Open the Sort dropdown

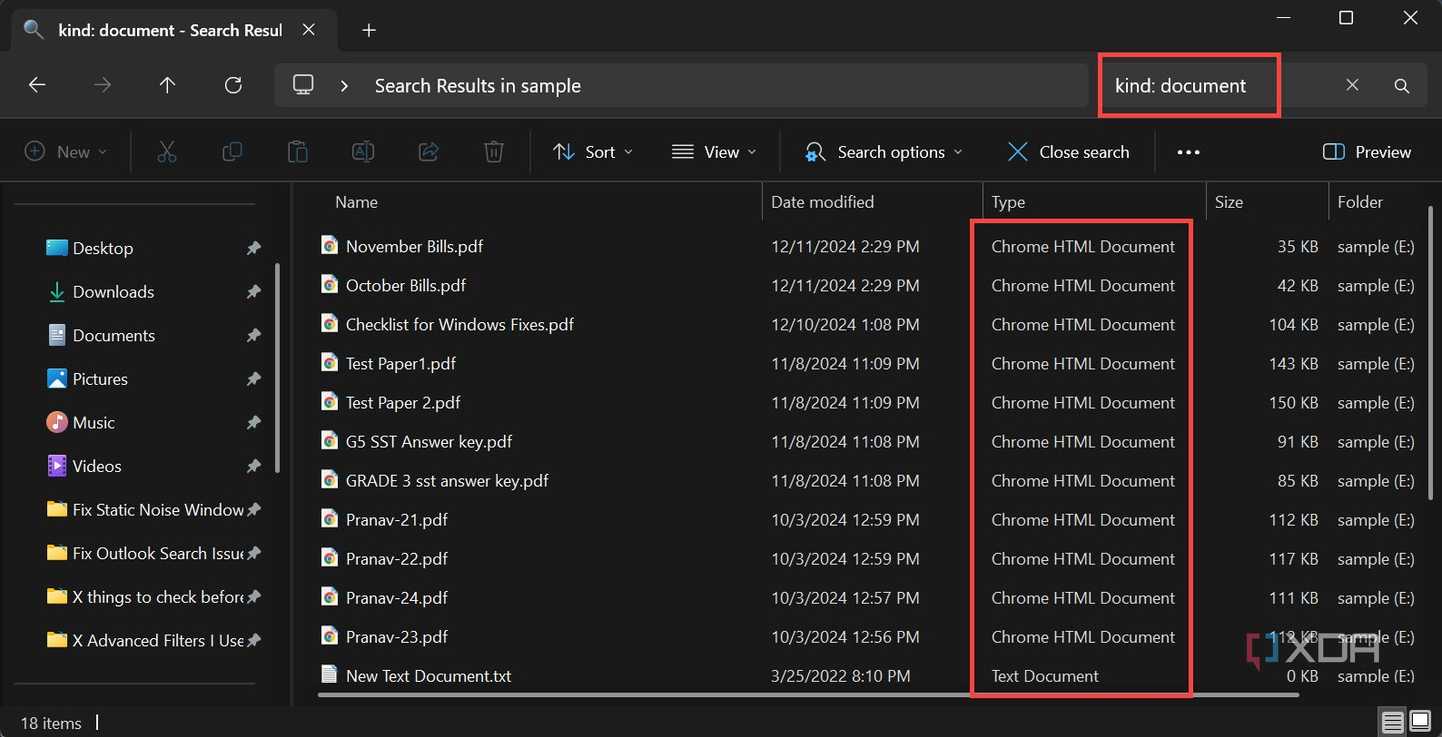tap(593, 152)
